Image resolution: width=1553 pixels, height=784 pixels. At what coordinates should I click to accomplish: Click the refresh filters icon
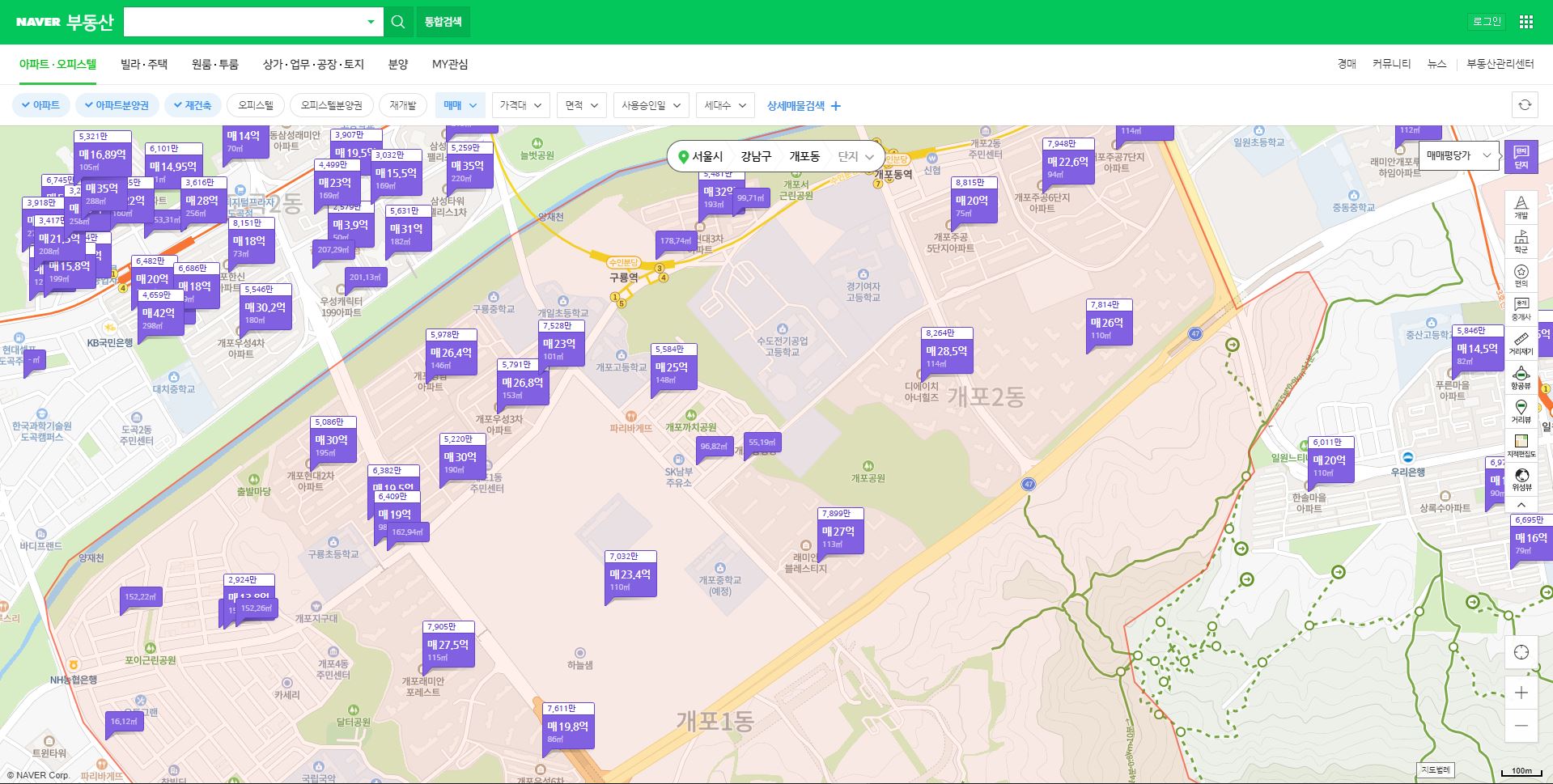coord(1525,105)
